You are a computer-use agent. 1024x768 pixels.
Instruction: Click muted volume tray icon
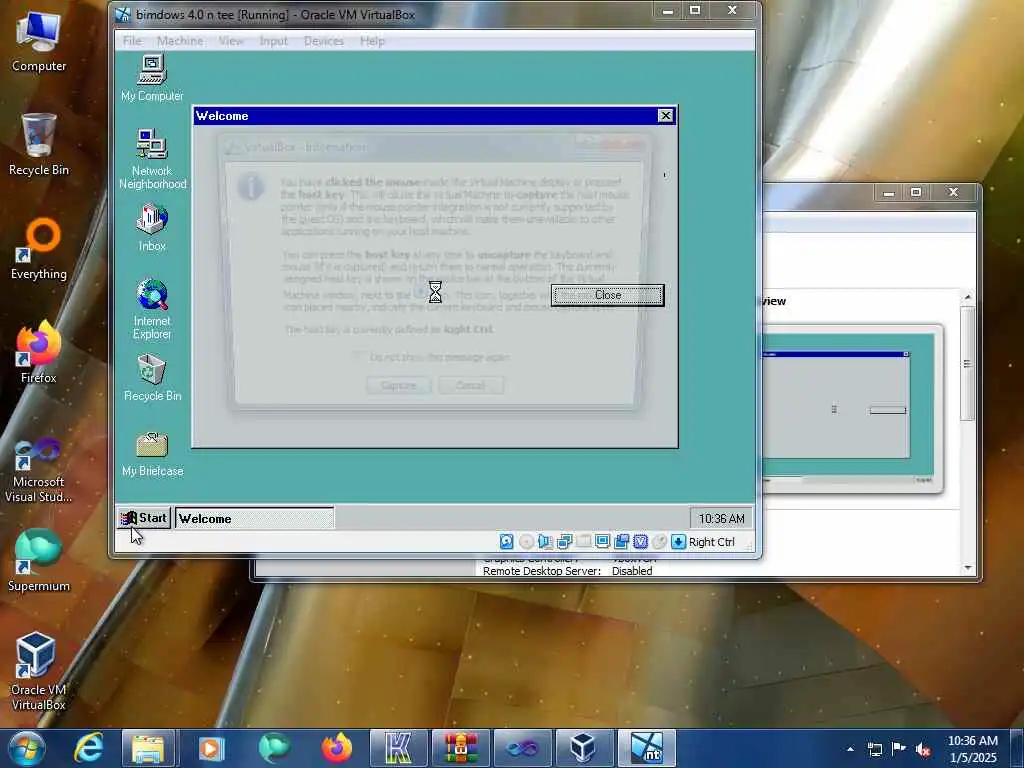(x=923, y=749)
